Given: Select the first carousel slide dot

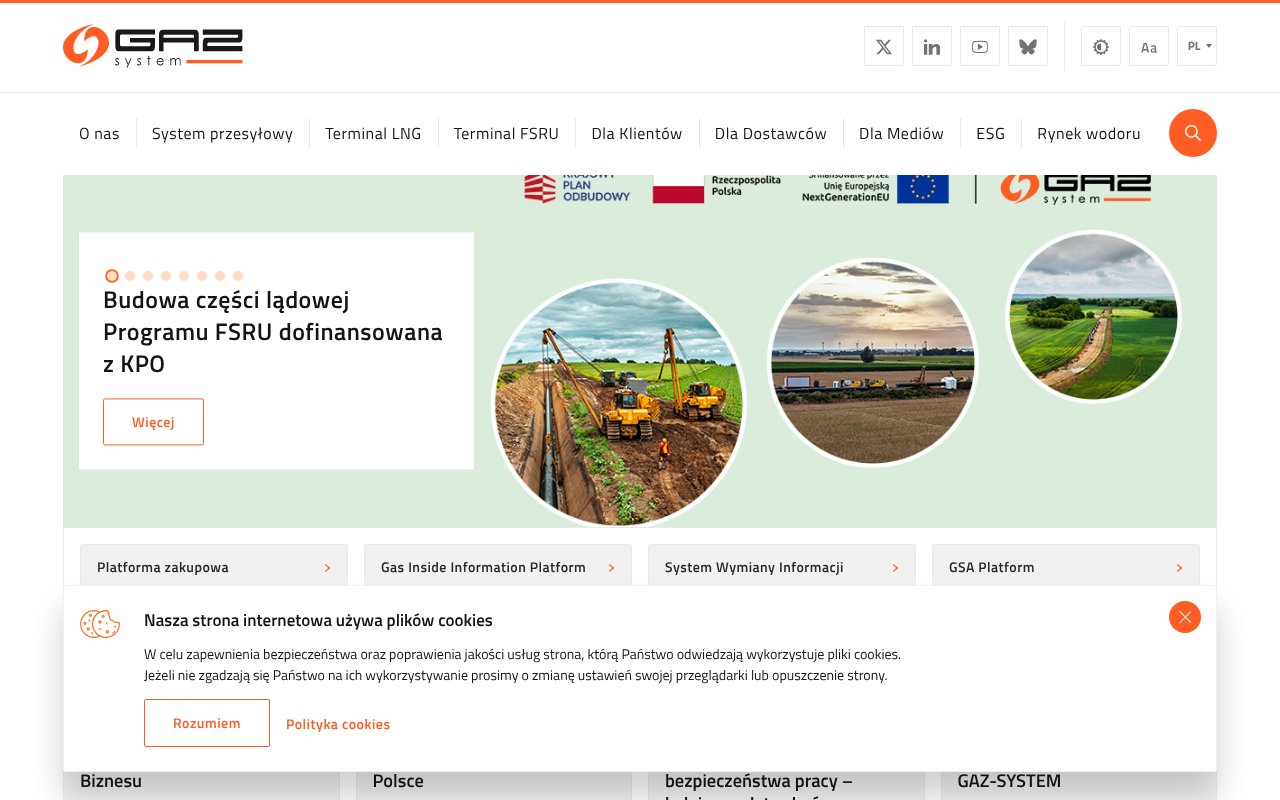Looking at the screenshot, I should (112, 275).
